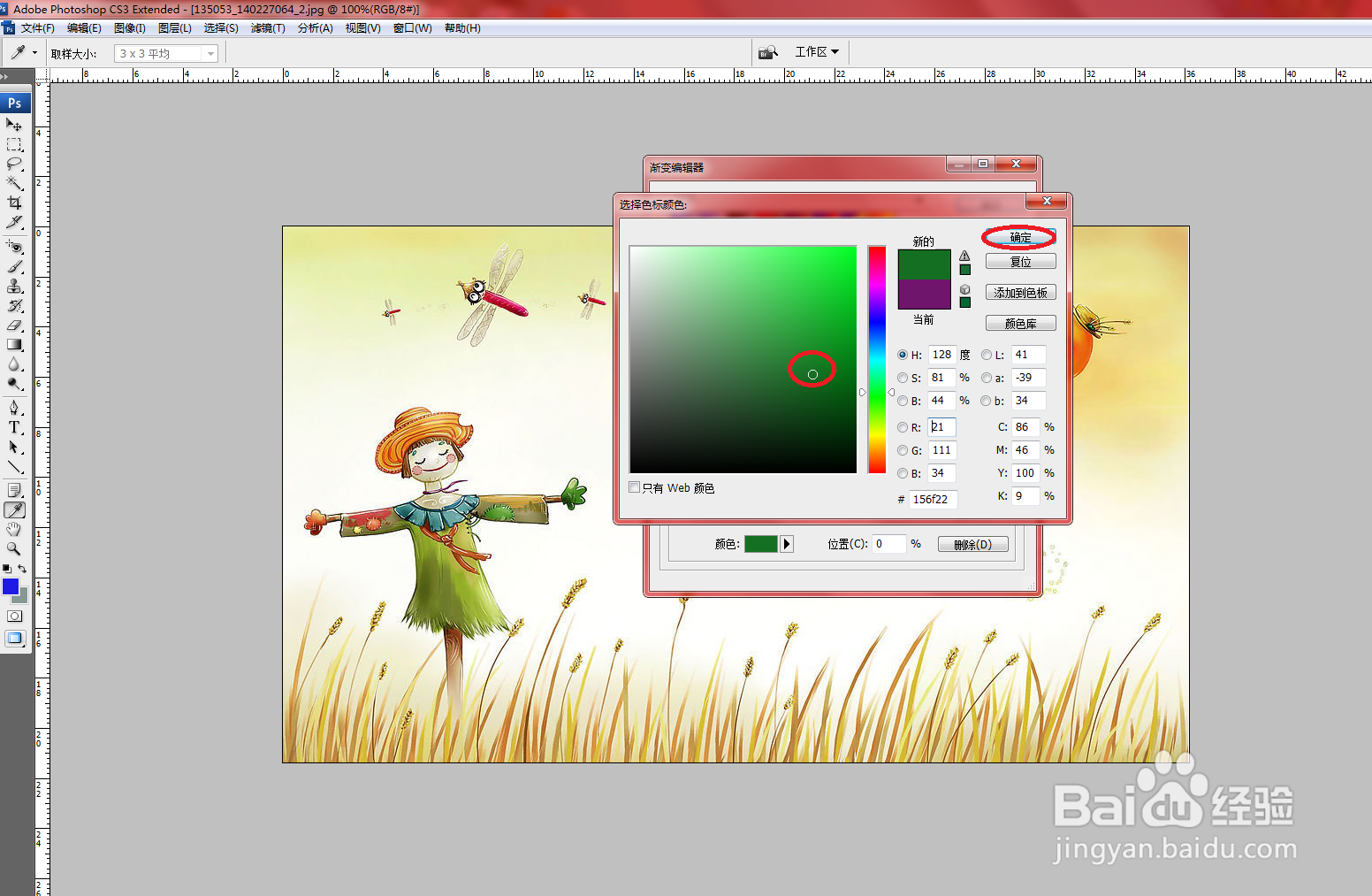Select the Path Selection tool

pos(14,447)
